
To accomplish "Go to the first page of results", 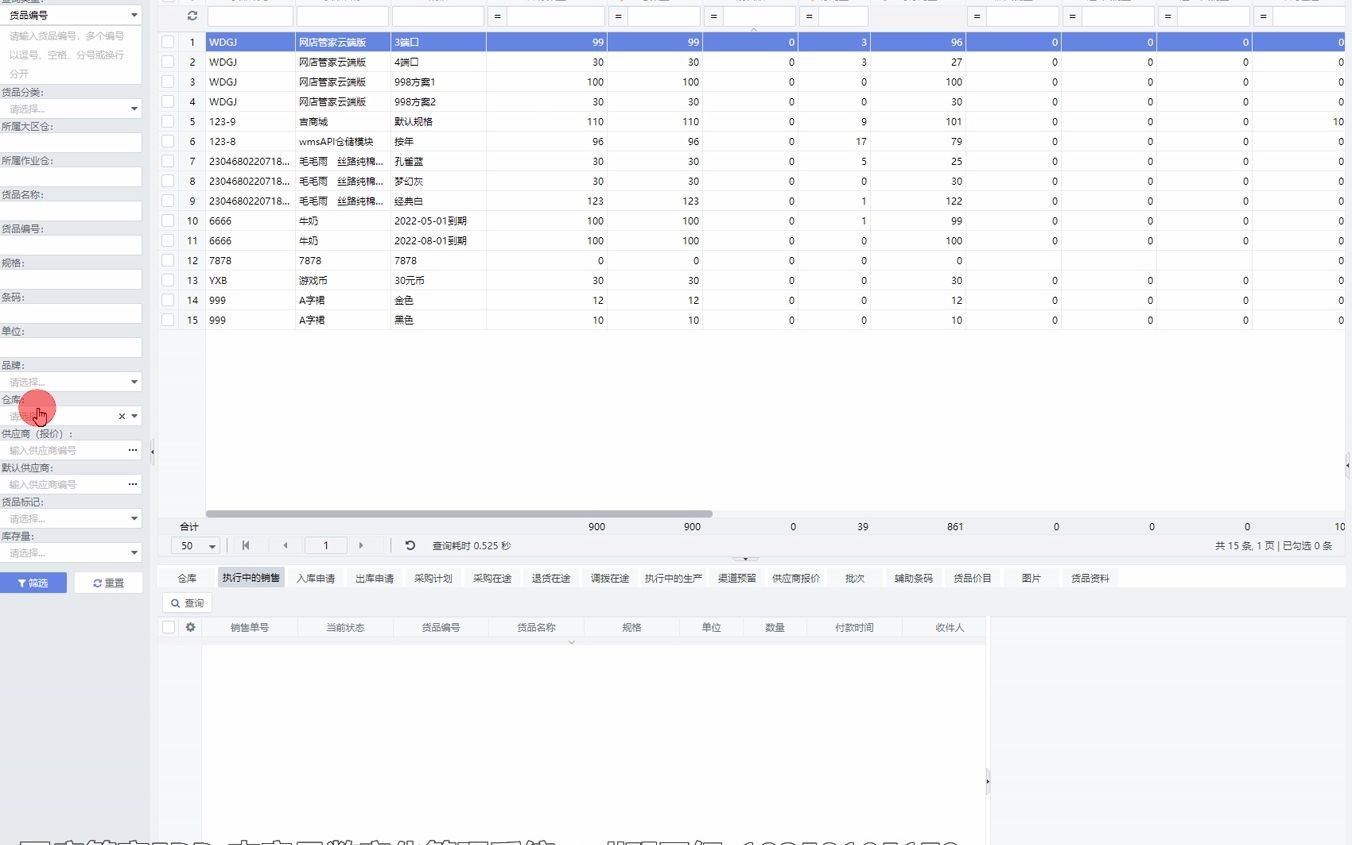I will pyautogui.click(x=246, y=545).
